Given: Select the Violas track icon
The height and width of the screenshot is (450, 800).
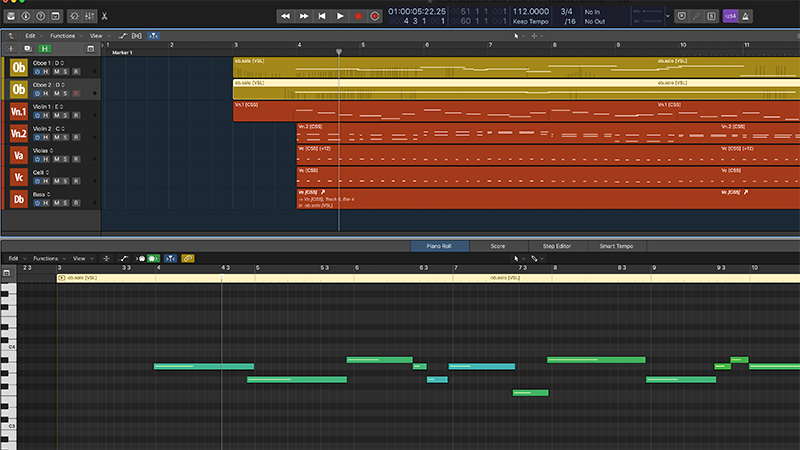Looking at the screenshot, I should [18, 155].
